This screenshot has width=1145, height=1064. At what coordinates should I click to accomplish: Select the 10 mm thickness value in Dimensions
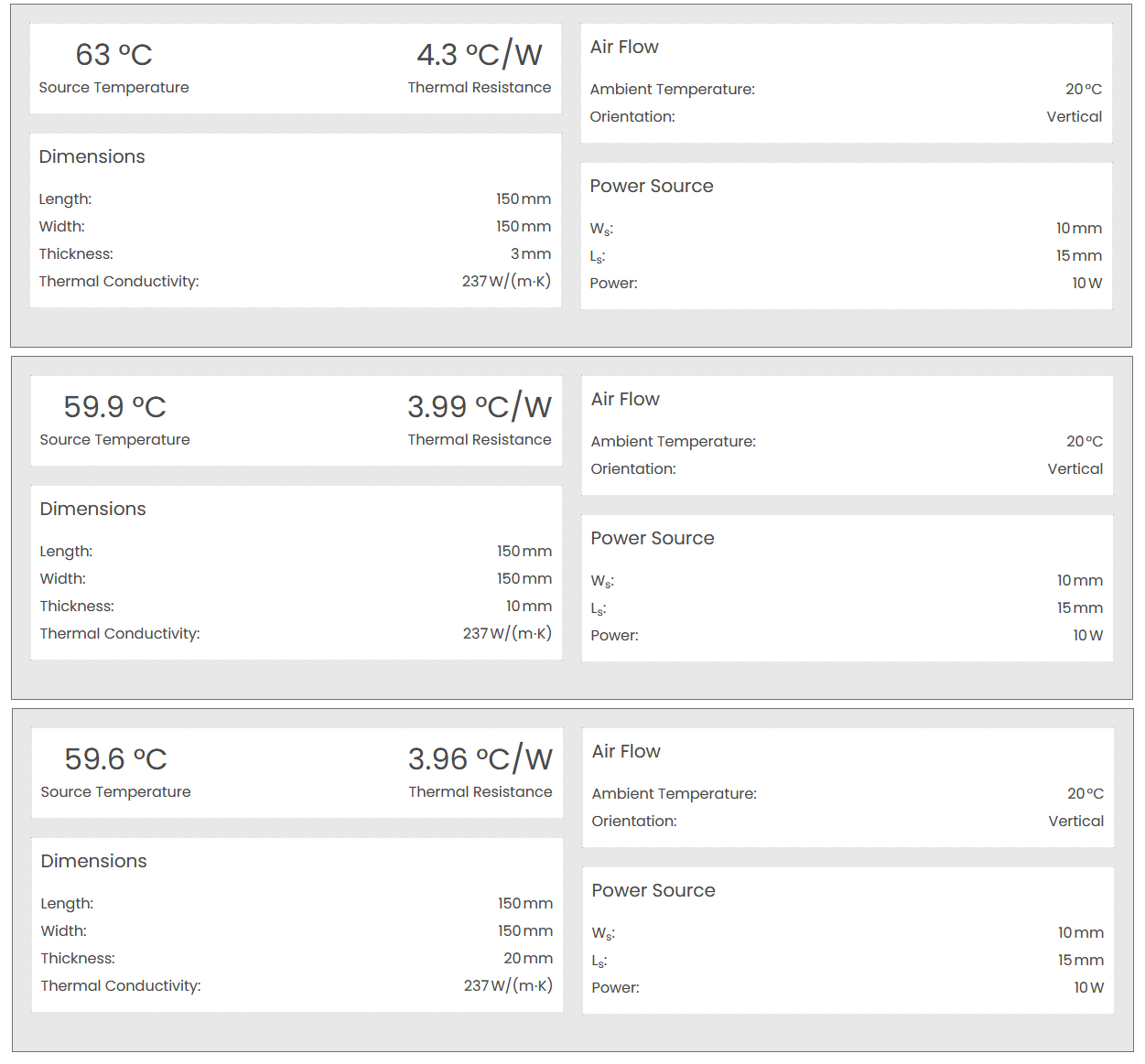(x=528, y=607)
